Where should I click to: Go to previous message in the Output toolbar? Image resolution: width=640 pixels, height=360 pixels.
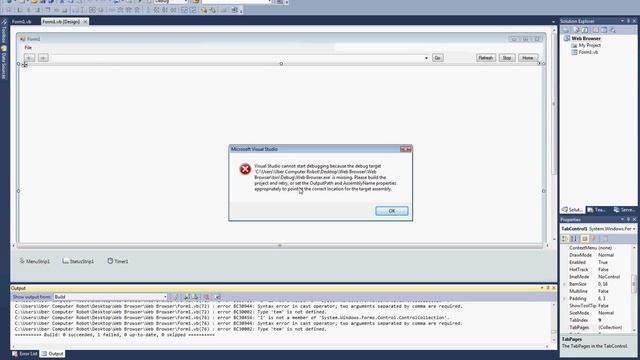point(187,297)
